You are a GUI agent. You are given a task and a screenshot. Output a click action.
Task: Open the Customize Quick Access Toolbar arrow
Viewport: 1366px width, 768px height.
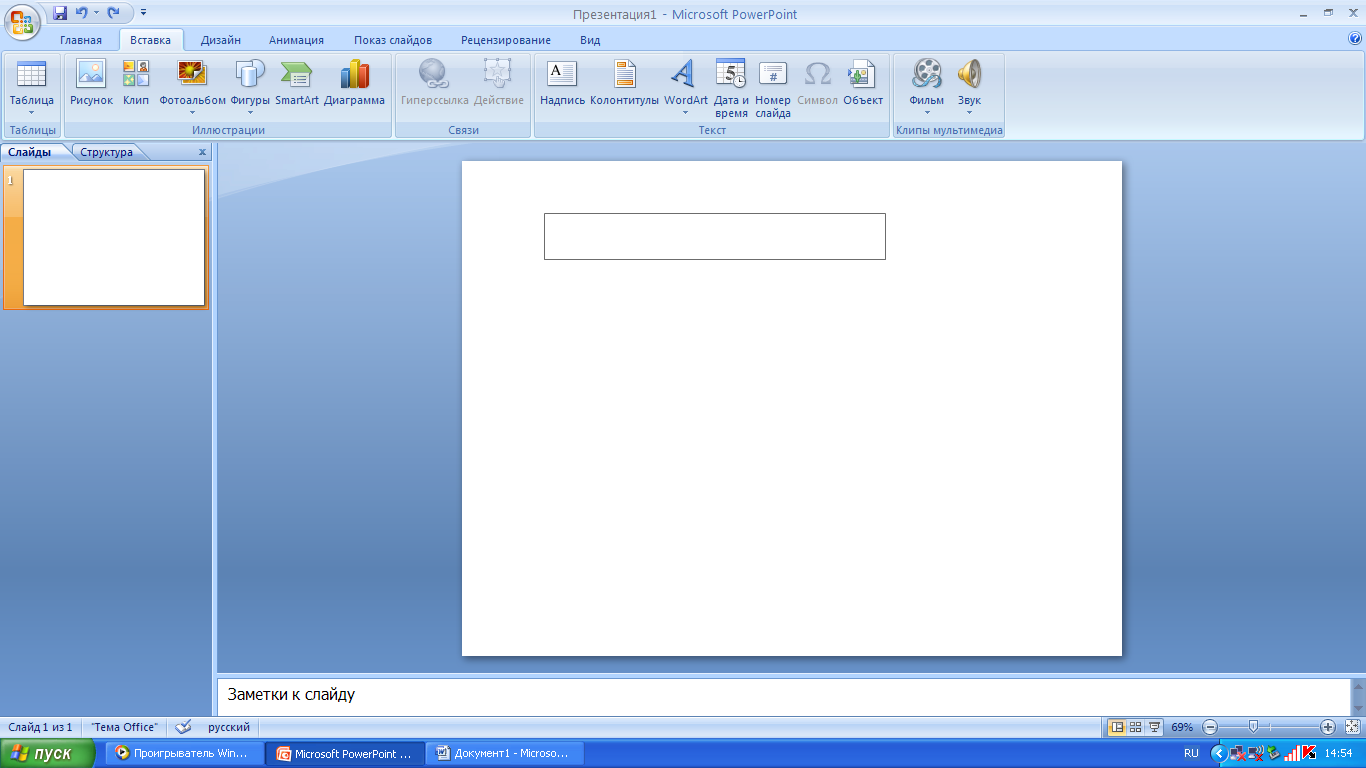143,13
